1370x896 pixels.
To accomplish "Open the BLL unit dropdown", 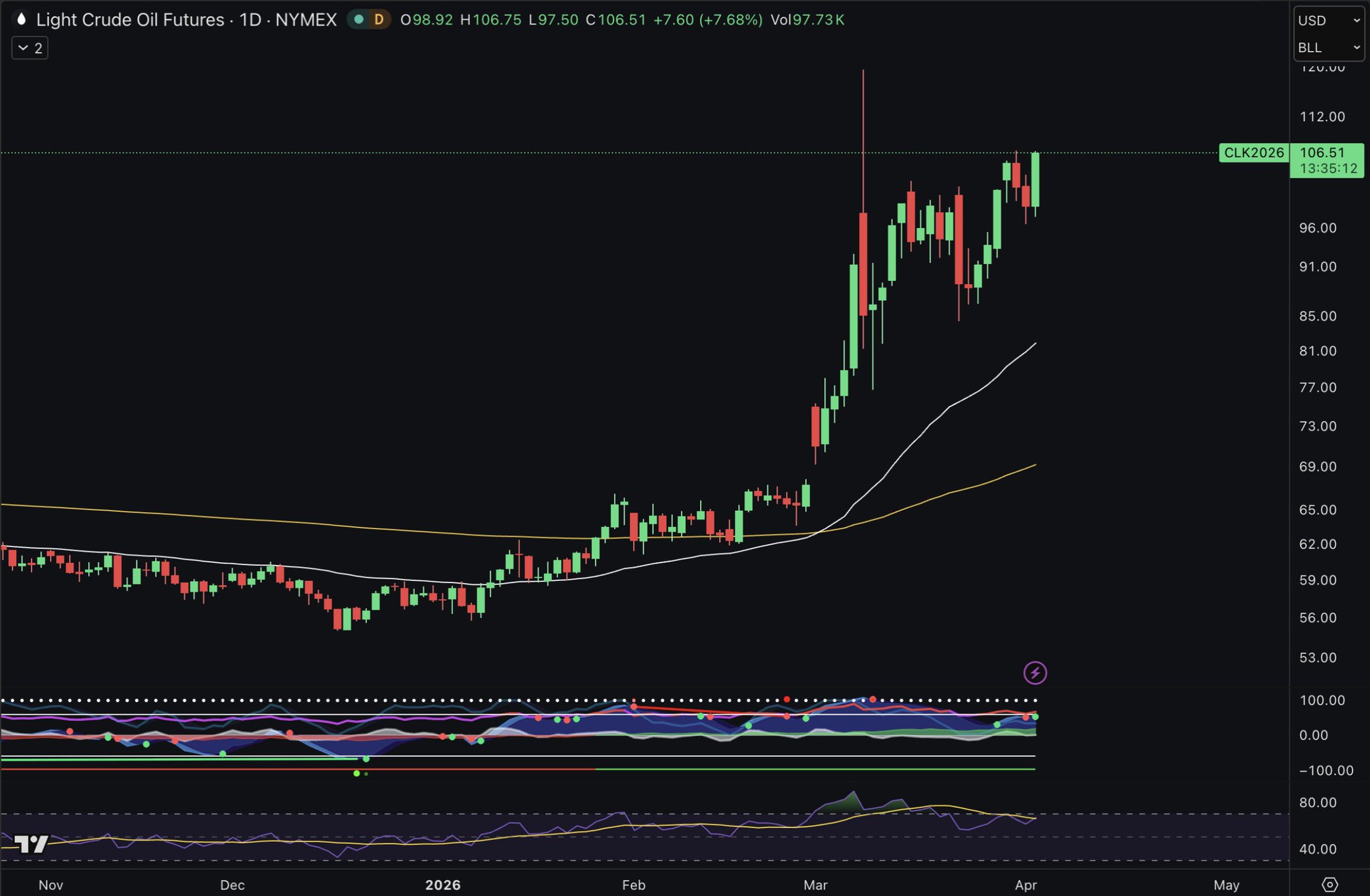I will point(1328,47).
